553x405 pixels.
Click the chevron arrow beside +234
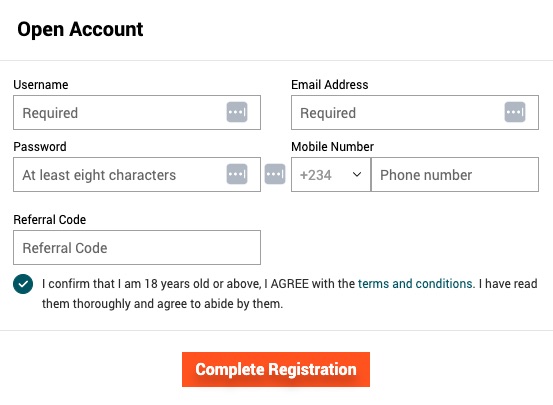(x=357, y=174)
